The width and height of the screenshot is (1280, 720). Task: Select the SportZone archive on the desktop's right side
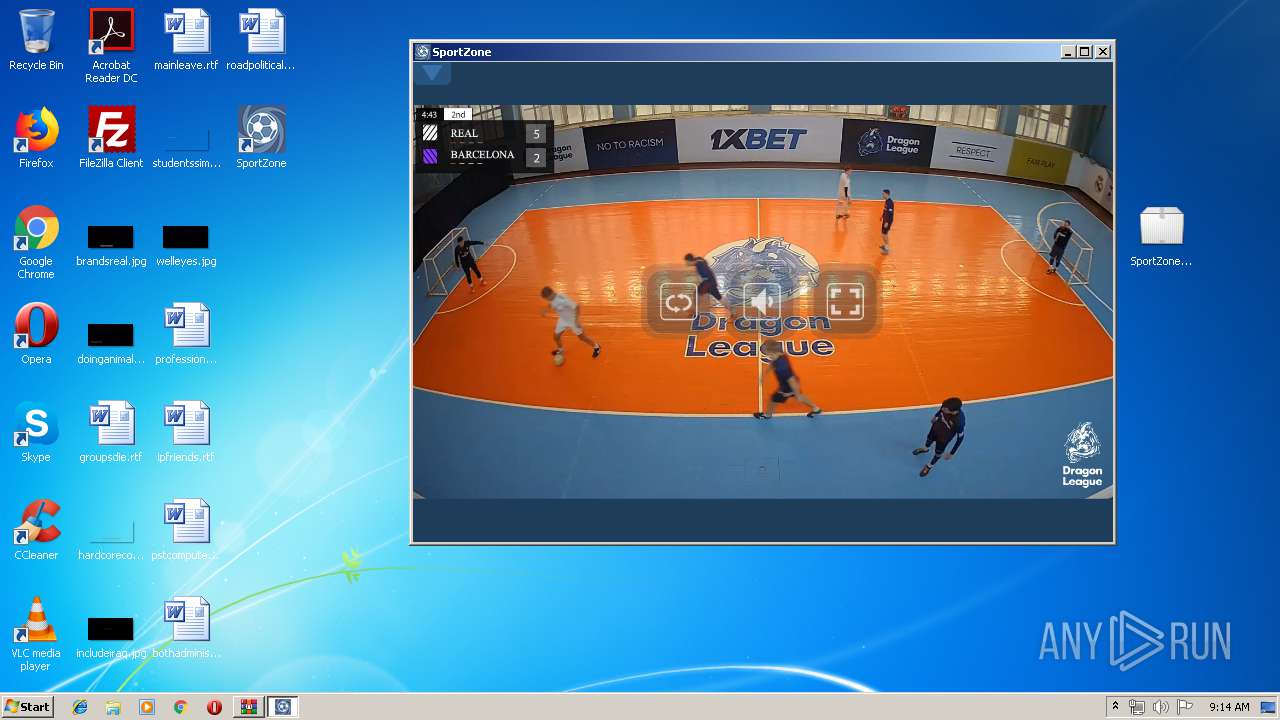pyautogui.click(x=1161, y=236)
